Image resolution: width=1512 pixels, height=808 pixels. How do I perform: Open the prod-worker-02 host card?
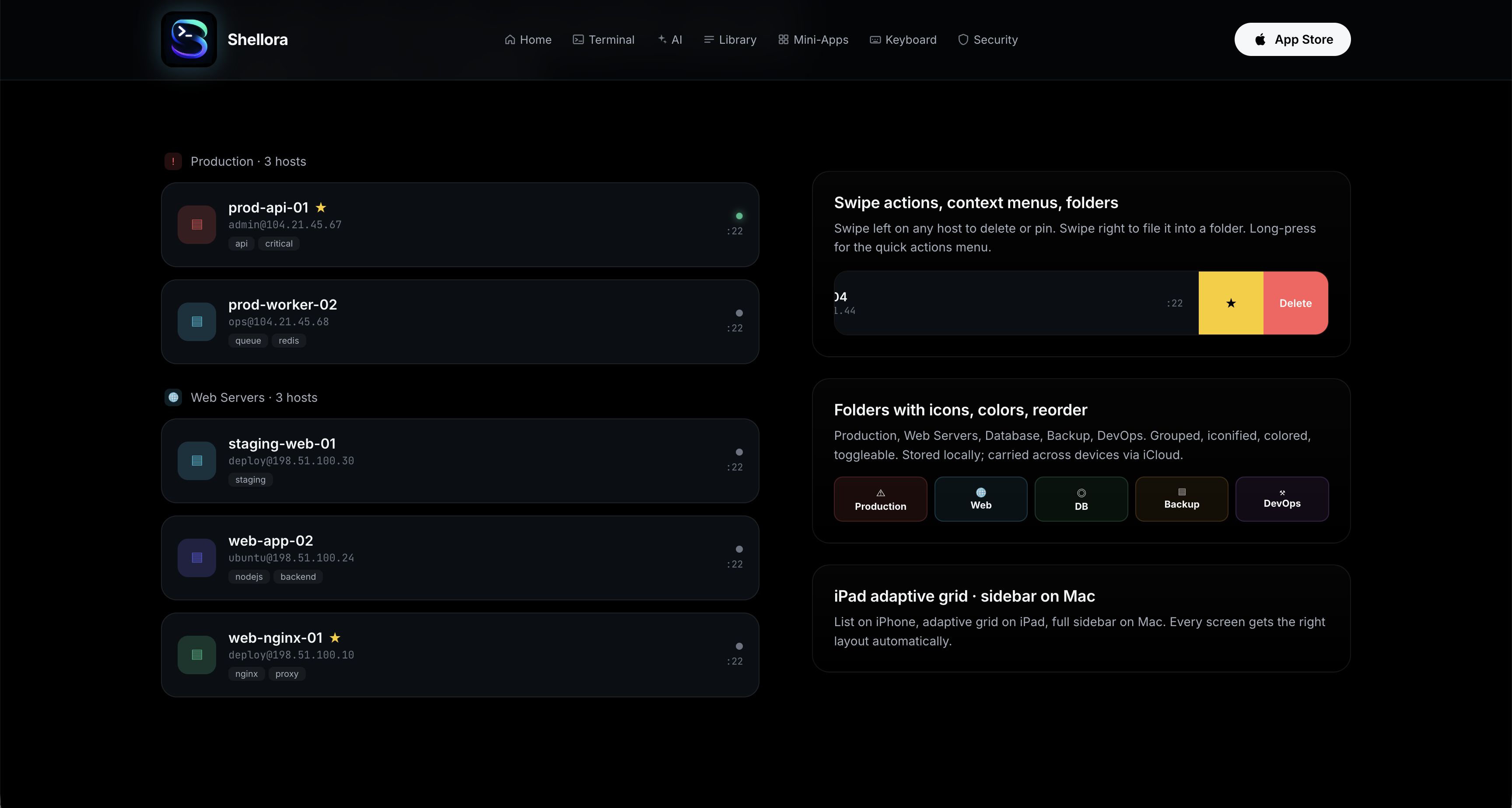(459, 321)
